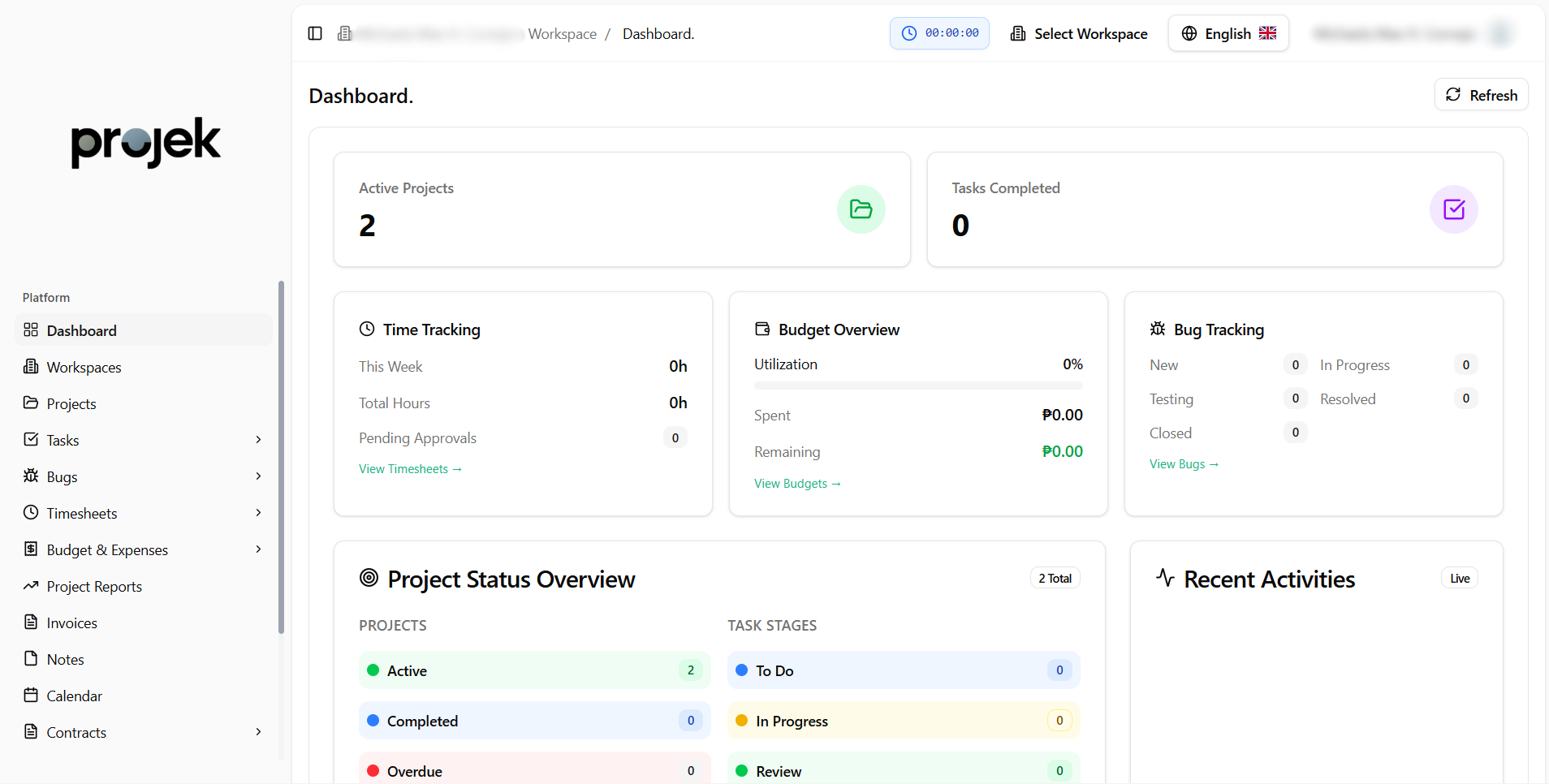This screenshot has width=1549, height=784.
Task: Toggle the sidebar panel icon
Action: point(315,33)
